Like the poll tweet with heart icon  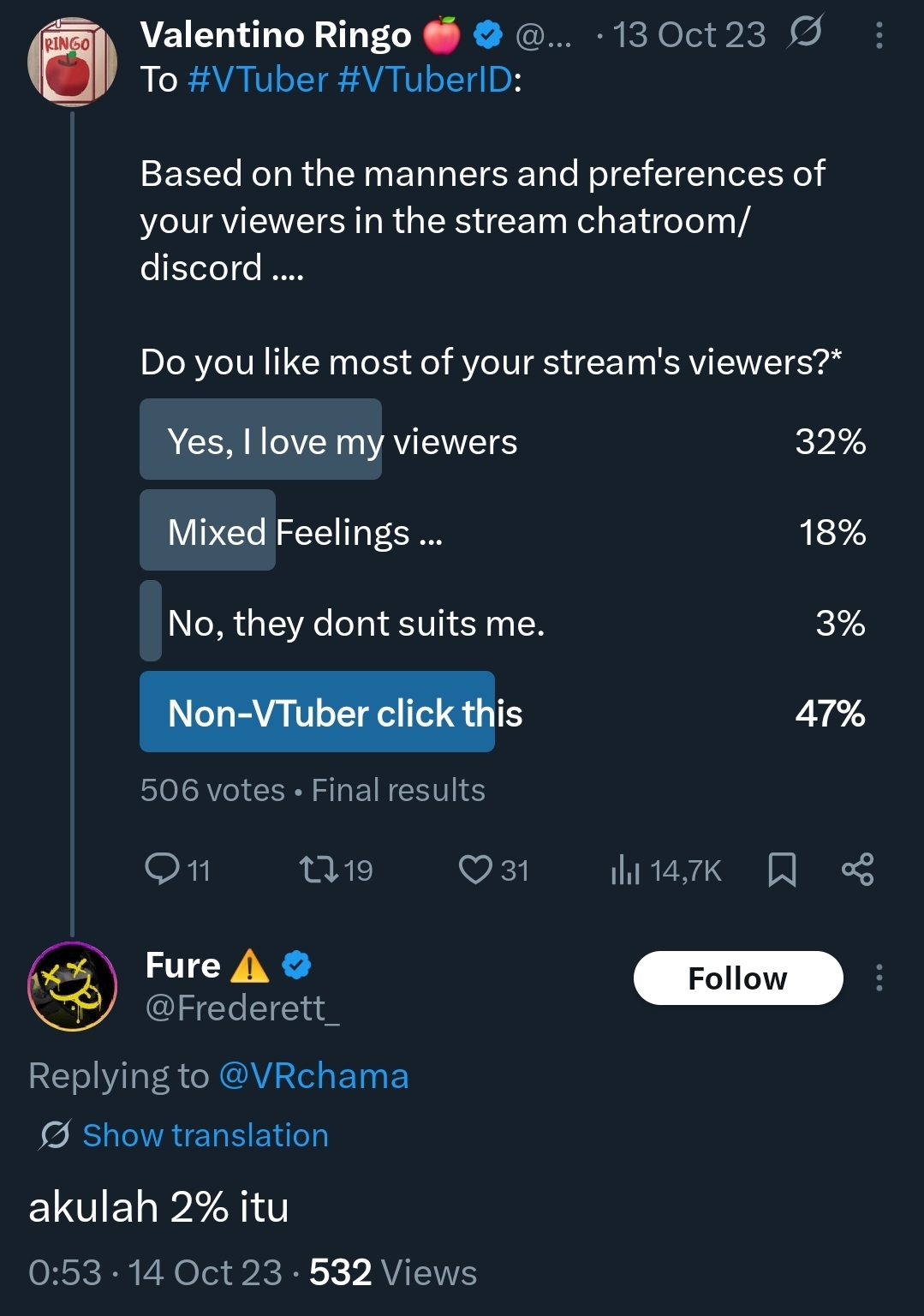click(475, 870)
